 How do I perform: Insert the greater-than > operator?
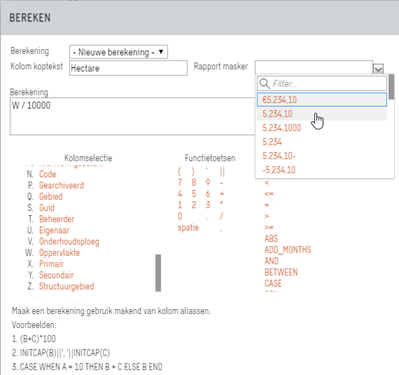pos(267,216)
